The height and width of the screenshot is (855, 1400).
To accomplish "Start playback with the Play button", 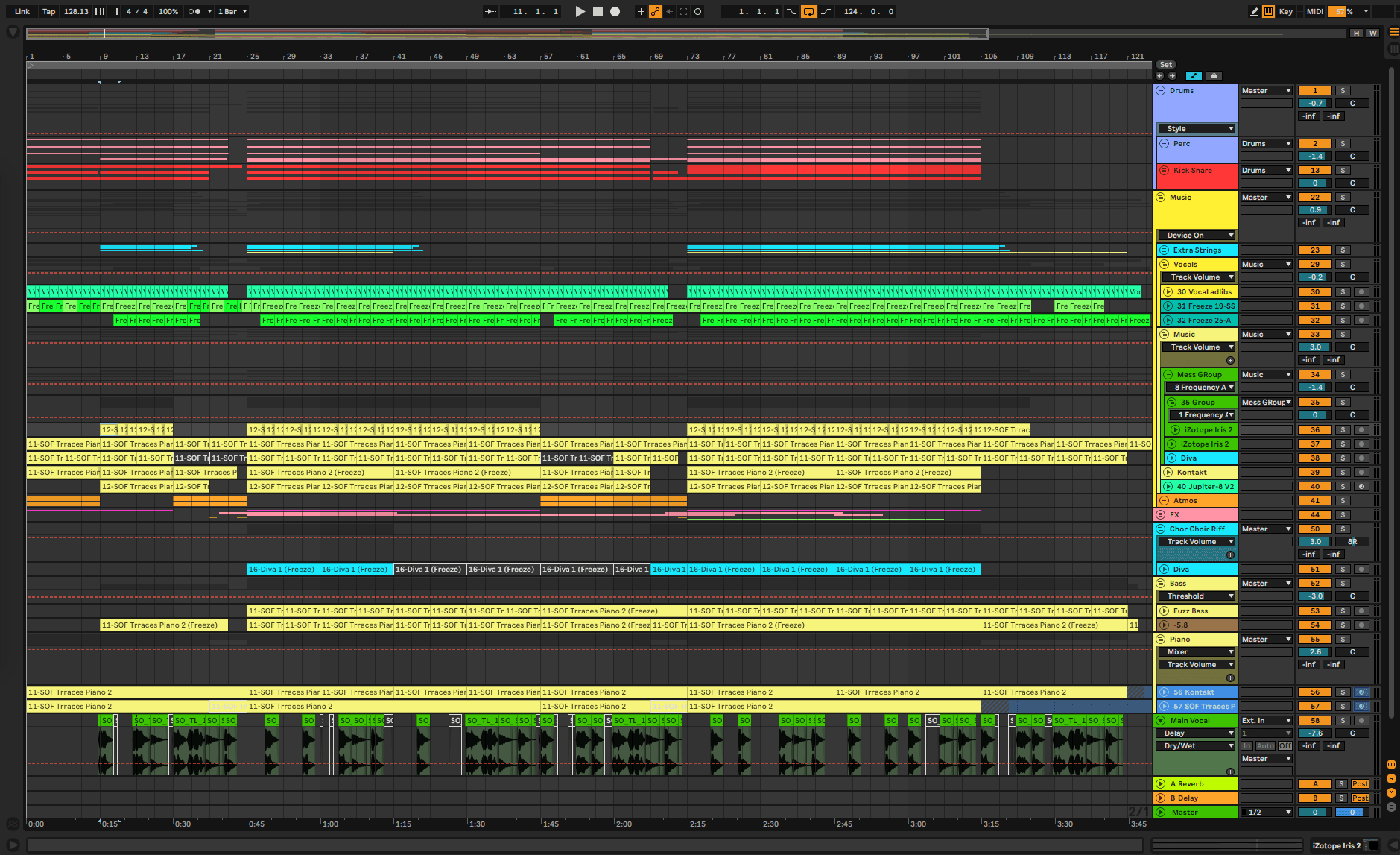I will (x=580, y=11).
